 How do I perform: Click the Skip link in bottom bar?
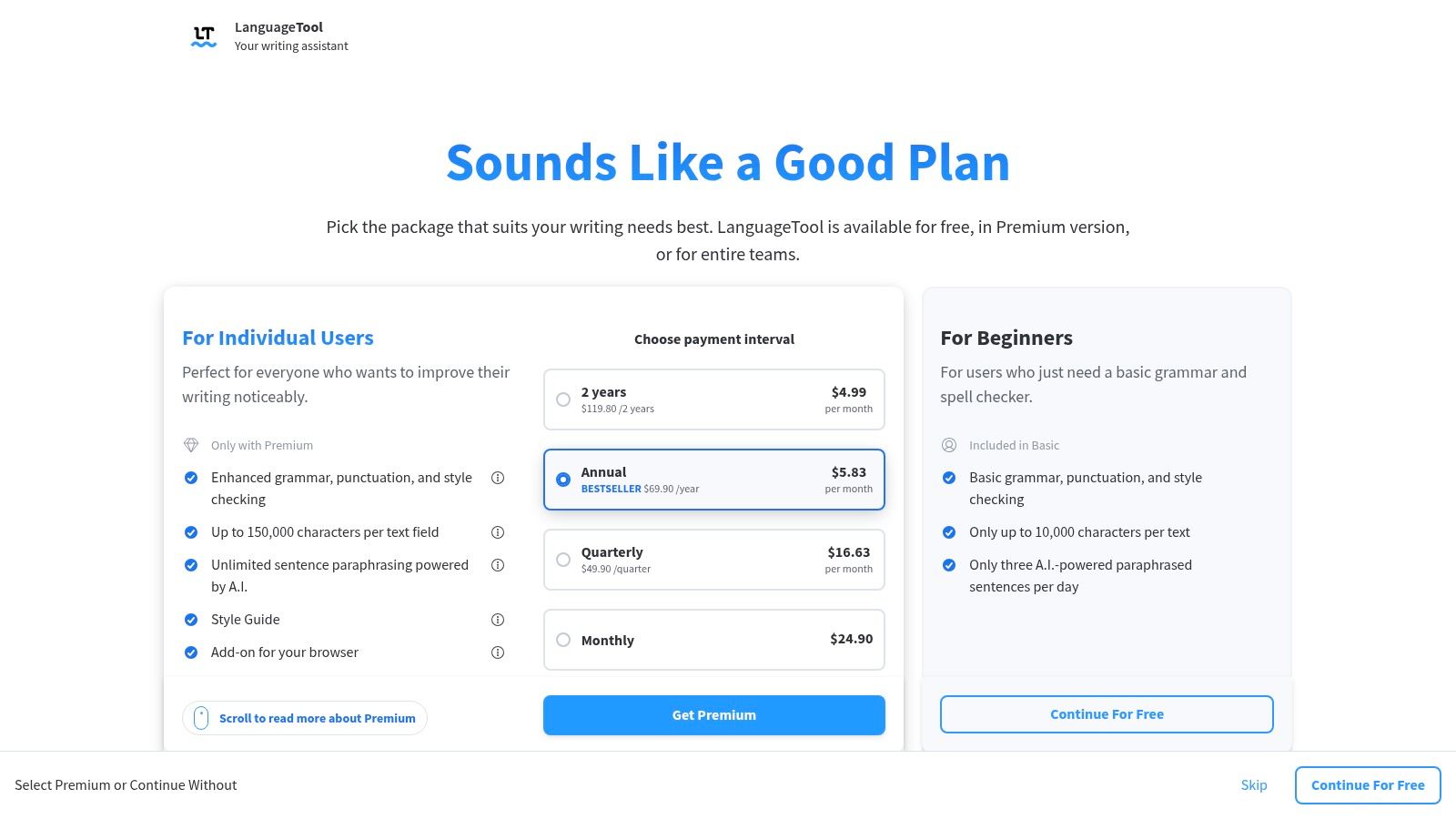(x=1254, y=785)
